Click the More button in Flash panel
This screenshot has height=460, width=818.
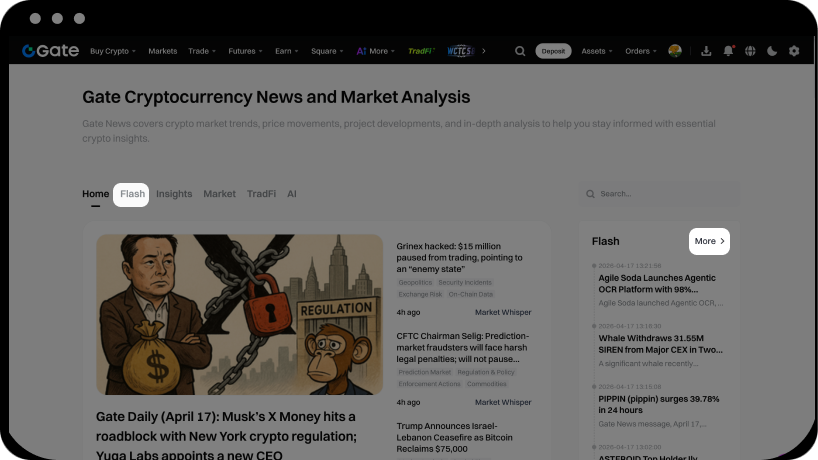(709, 241)
